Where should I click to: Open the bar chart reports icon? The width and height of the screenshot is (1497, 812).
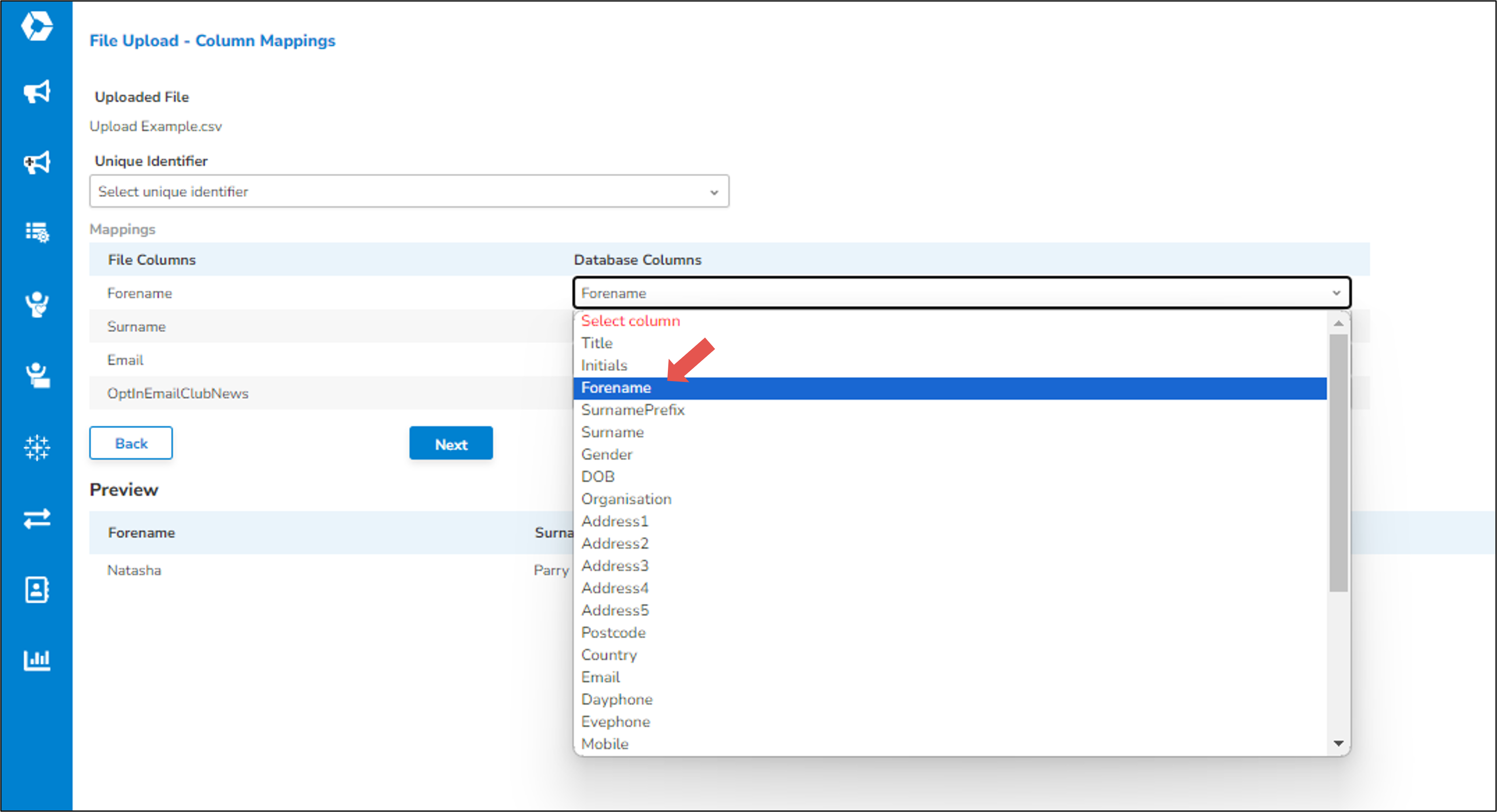point(36,660)
